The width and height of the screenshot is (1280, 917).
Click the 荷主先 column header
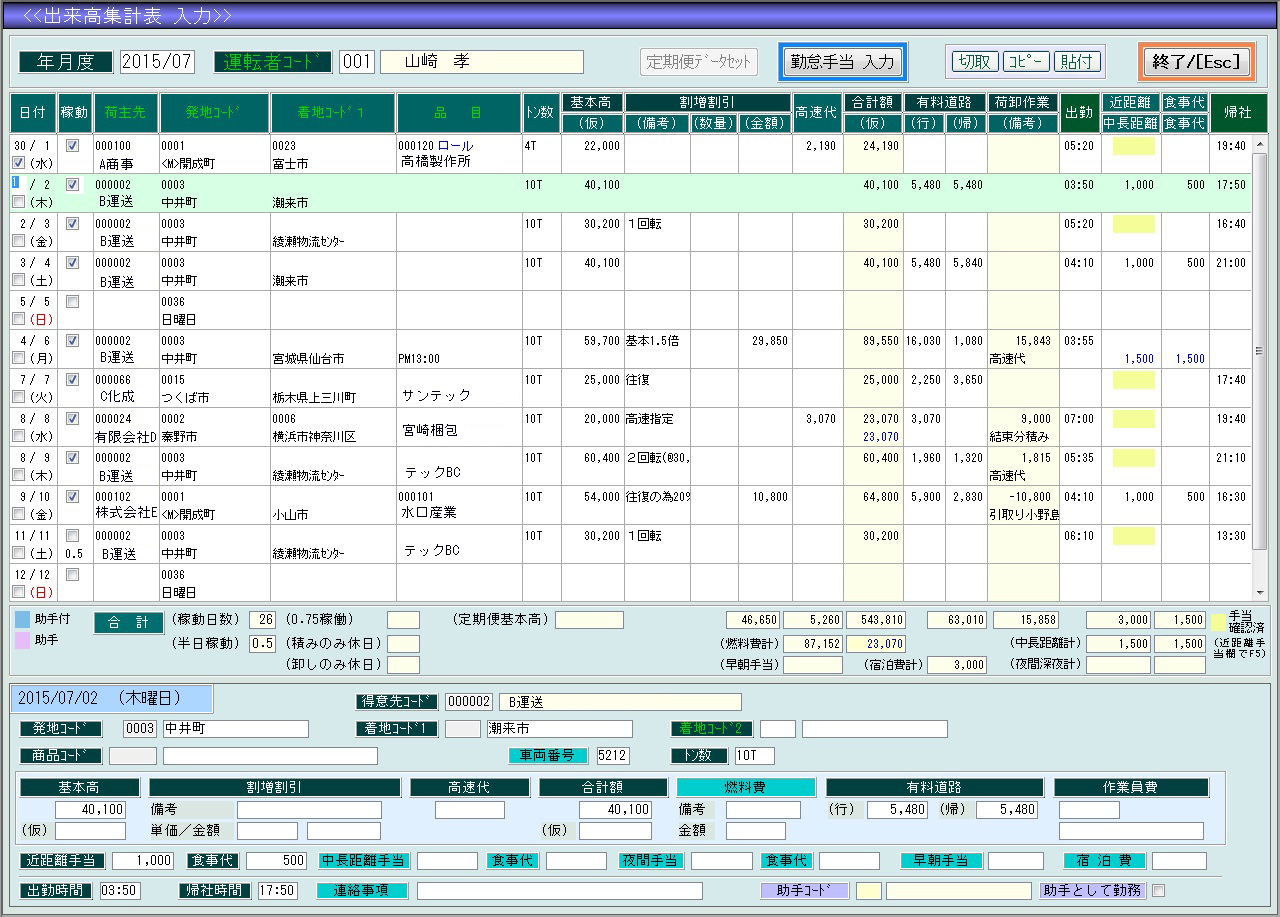click(126, 113)
